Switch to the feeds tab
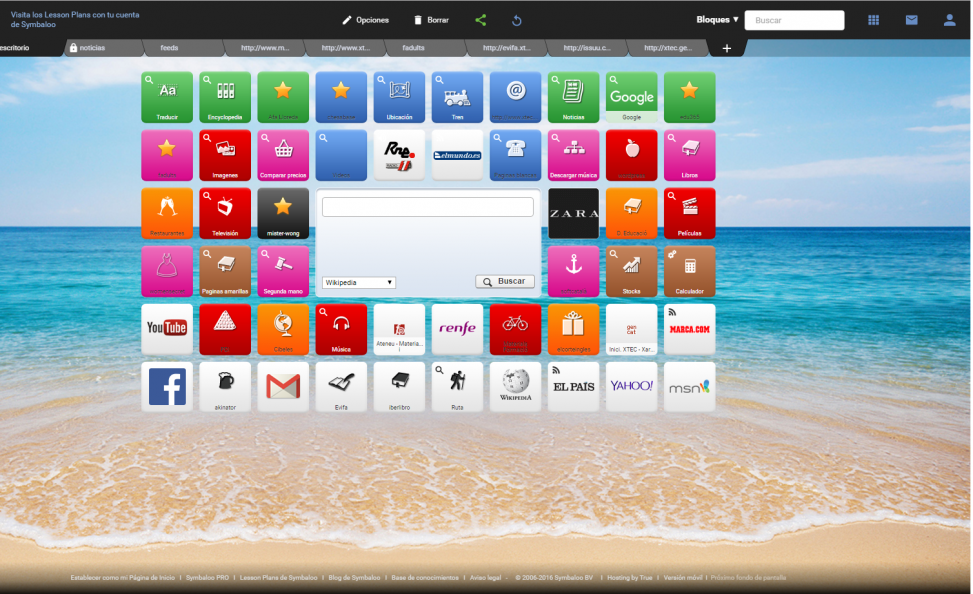 point(170,48)
